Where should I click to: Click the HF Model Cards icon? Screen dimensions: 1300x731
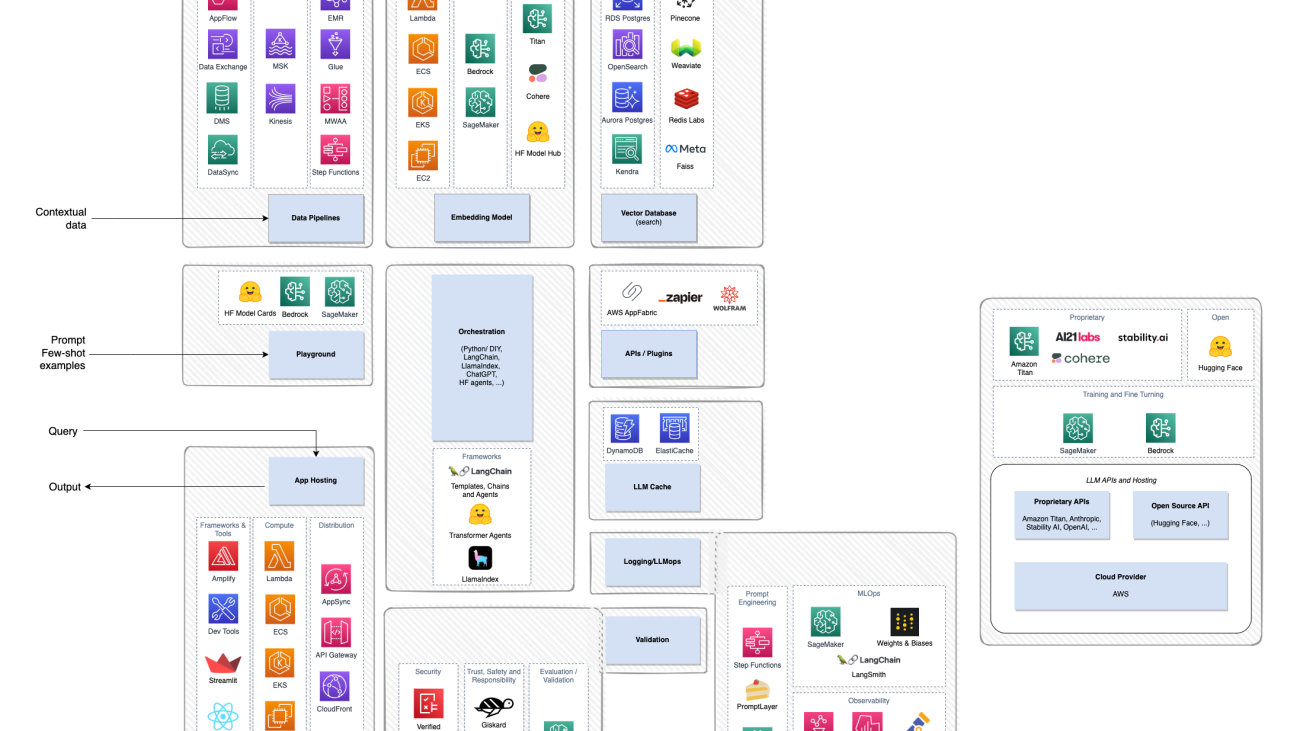(250, 292)
